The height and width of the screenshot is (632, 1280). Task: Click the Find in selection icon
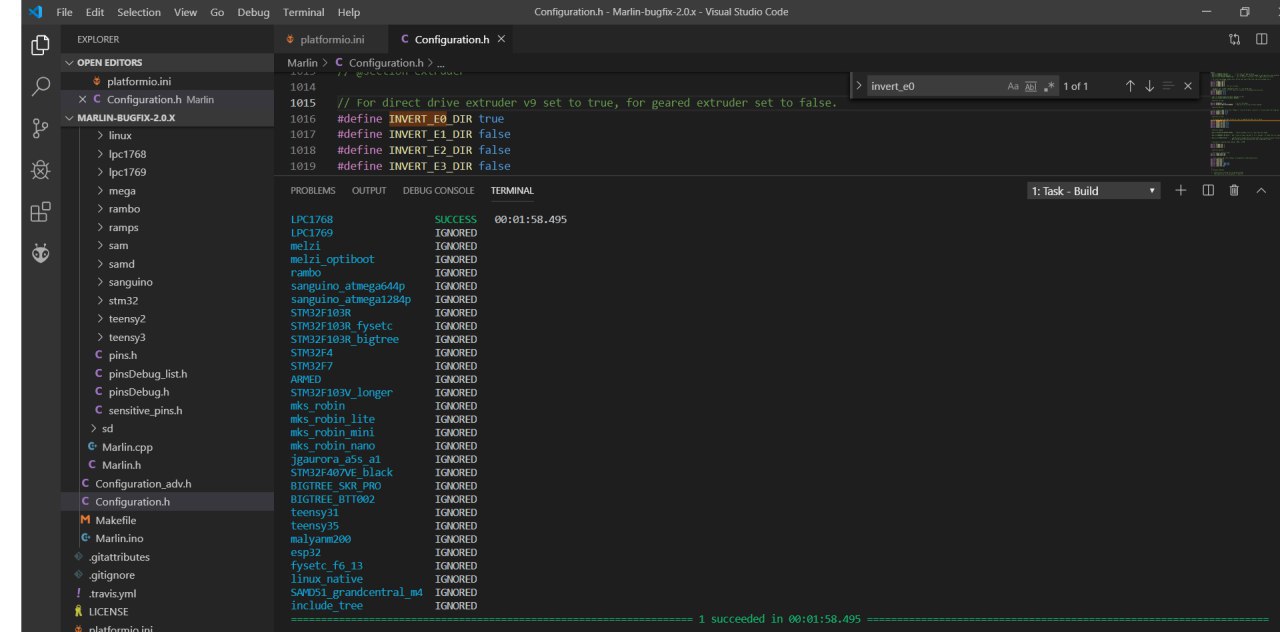coord(1168,86)
